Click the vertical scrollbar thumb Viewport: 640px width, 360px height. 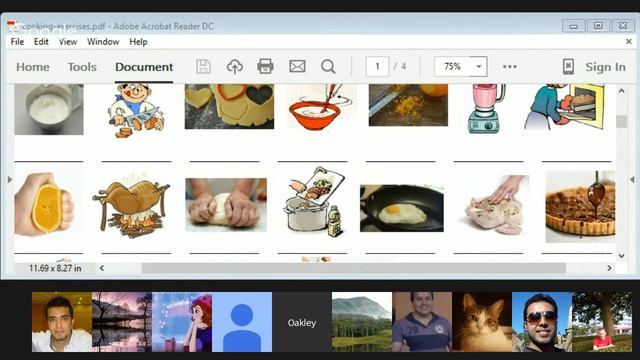point(621,121)
